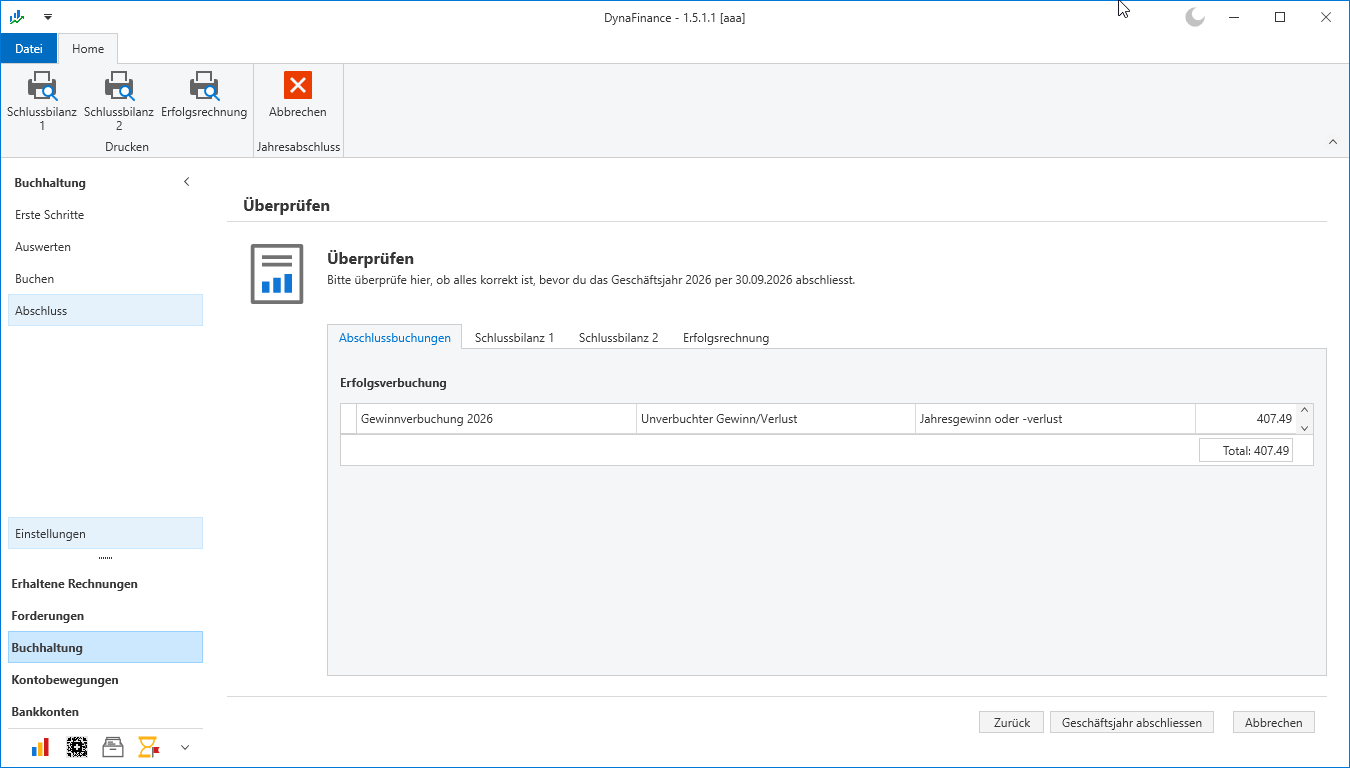This screenshot has width=1350, height=768.
Task: Open the Kontobewegungen module
Action: [x=105, y=680]
